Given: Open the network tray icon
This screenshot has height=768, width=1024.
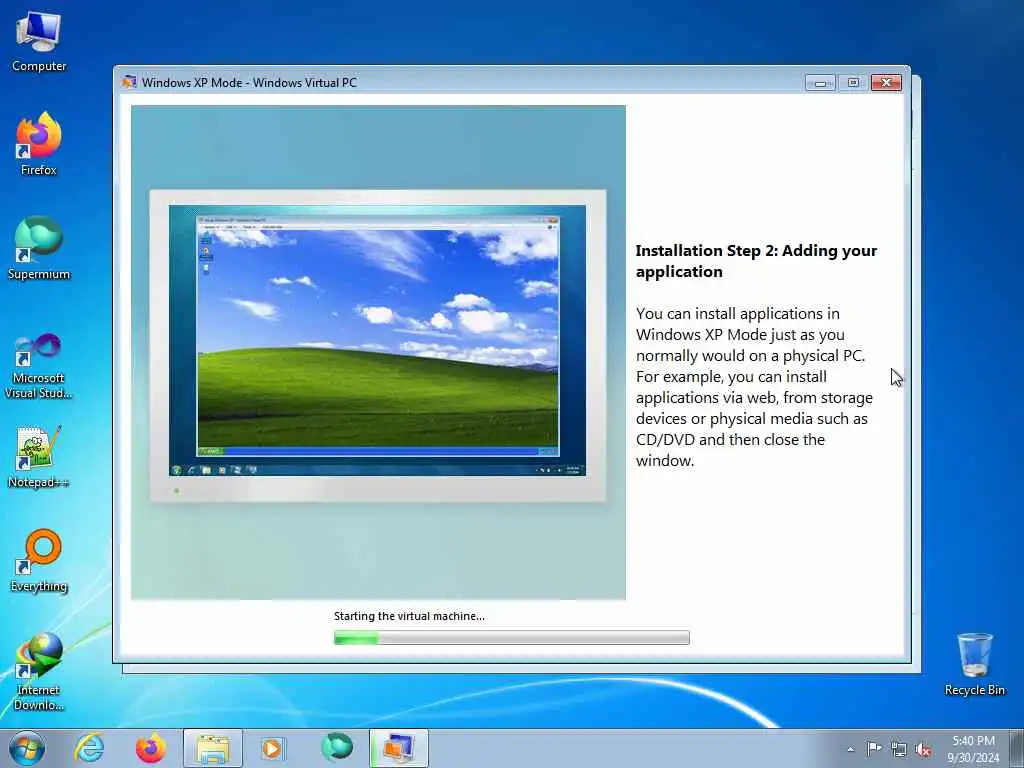Looking at the screenshot, I should 899,750.
